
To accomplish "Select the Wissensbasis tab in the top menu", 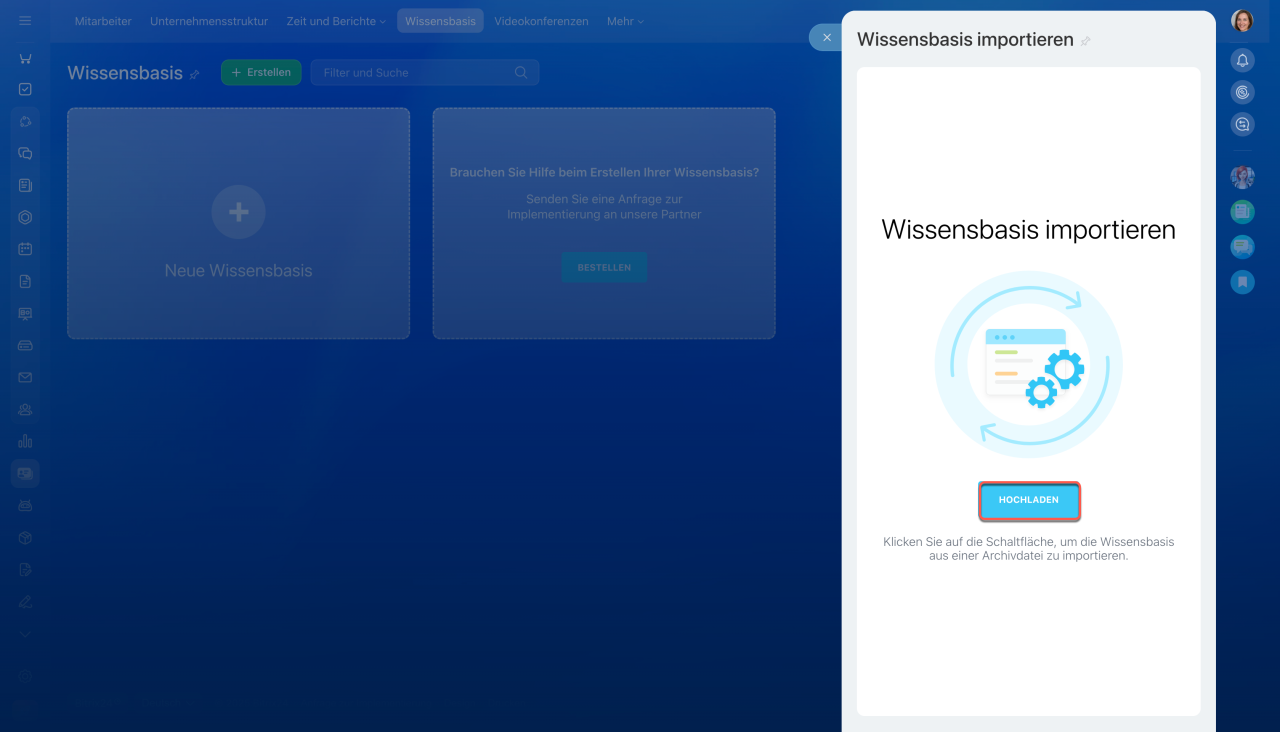I will click(440, 21).
